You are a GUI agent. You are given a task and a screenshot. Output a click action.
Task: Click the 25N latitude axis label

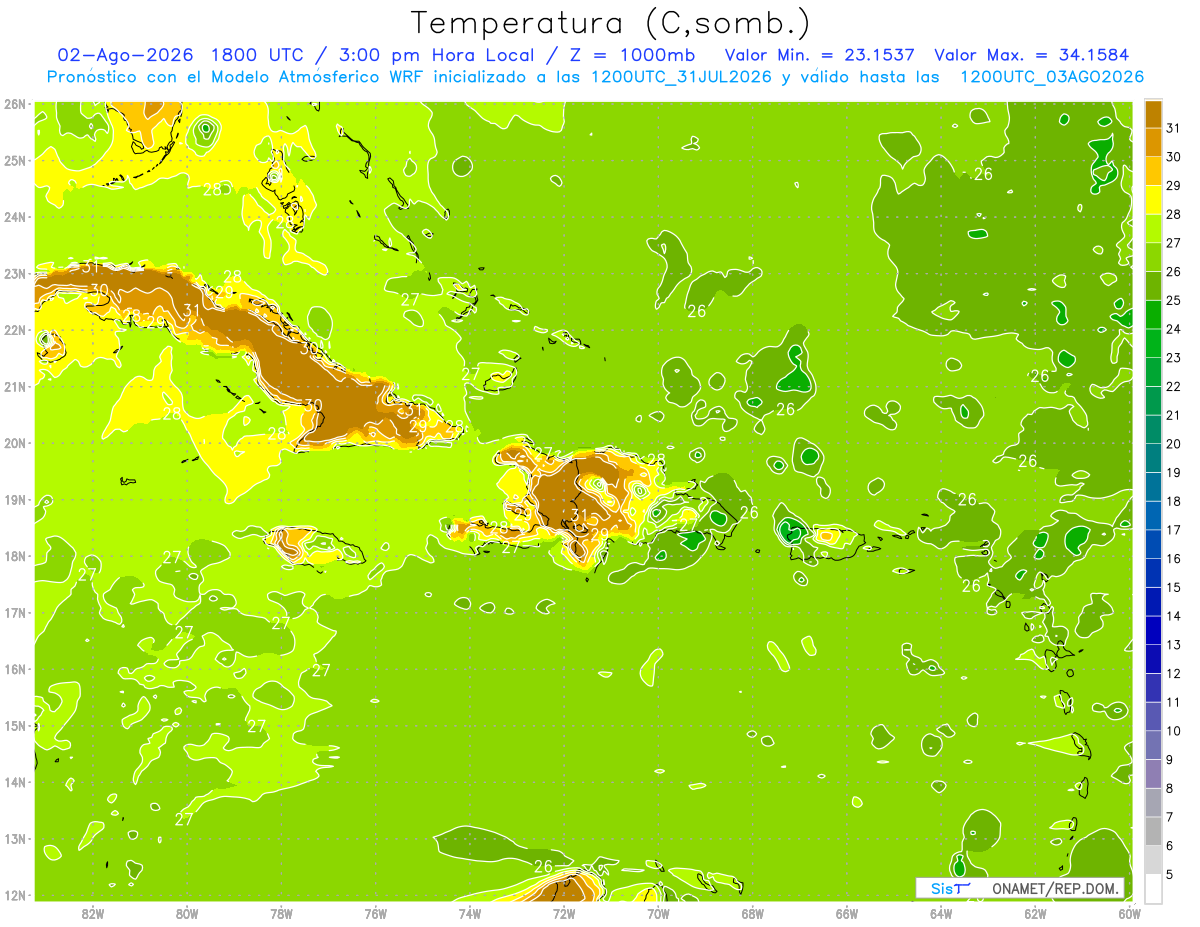14,160
